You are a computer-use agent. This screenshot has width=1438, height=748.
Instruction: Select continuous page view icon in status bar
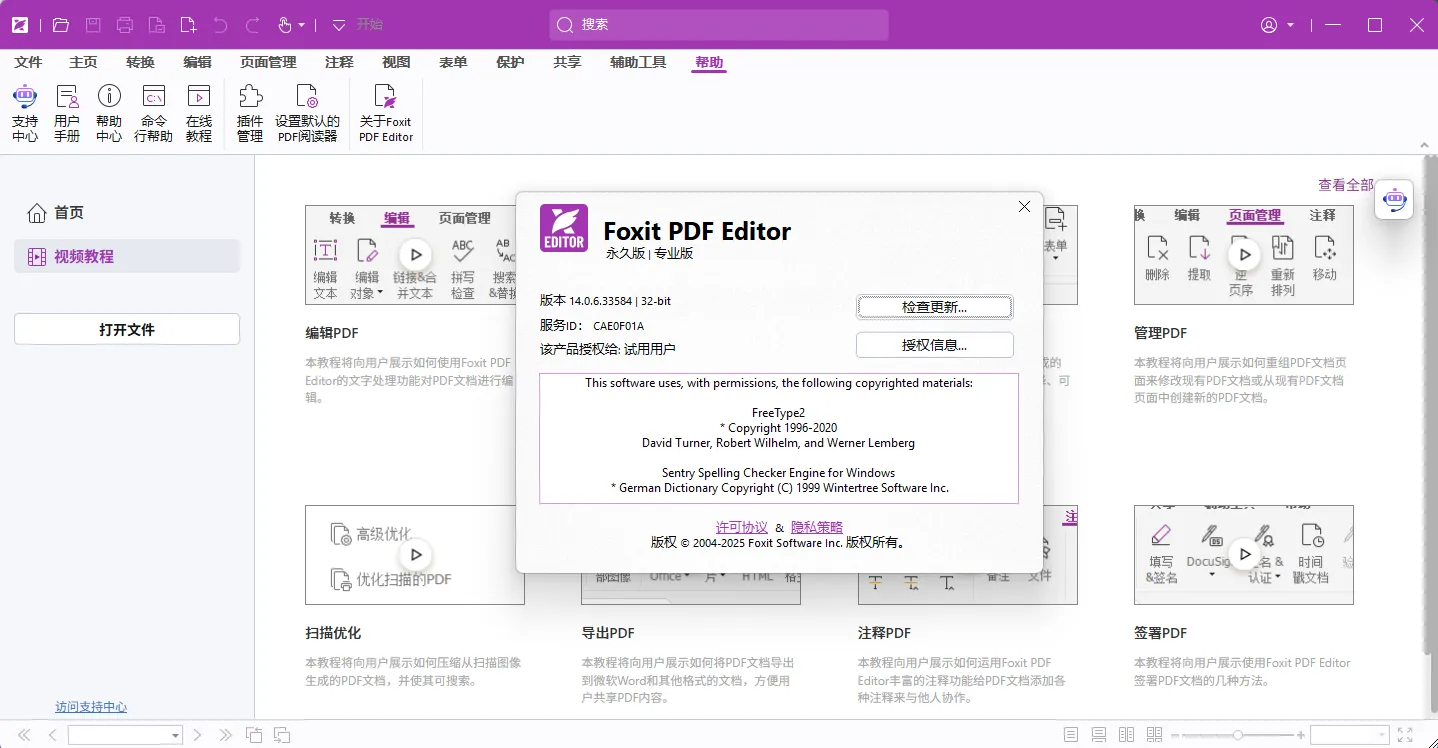1099,735
